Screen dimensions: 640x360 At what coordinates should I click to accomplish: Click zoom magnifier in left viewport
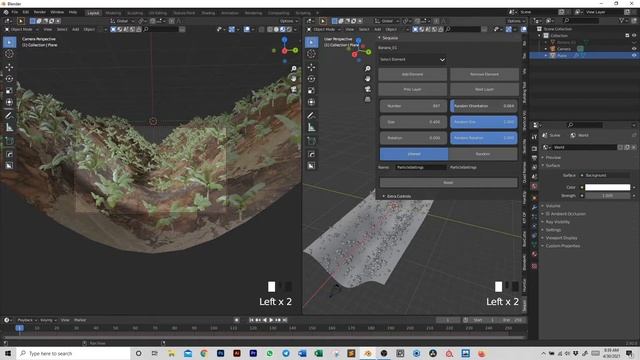click(293, 69)
